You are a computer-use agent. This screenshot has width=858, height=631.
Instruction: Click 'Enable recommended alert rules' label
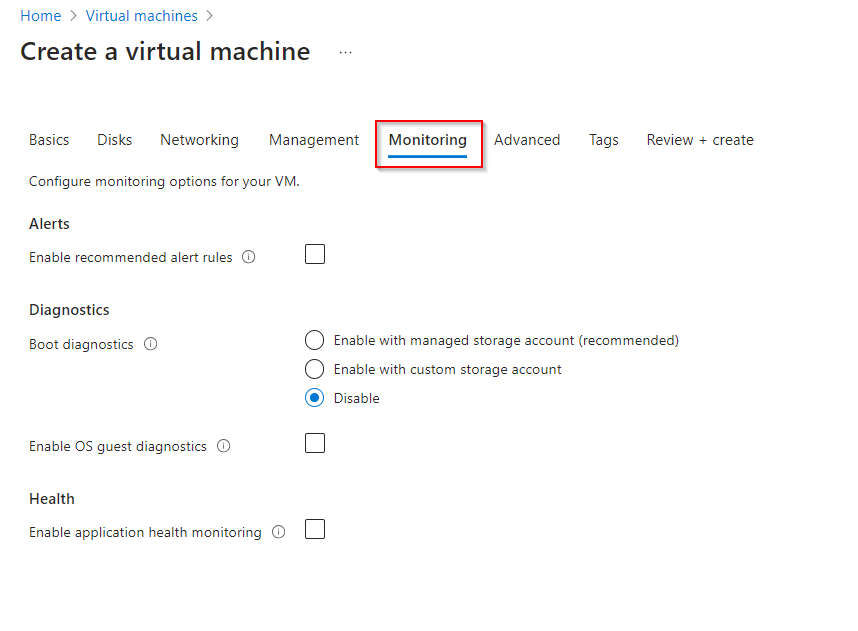coord(130,257)
